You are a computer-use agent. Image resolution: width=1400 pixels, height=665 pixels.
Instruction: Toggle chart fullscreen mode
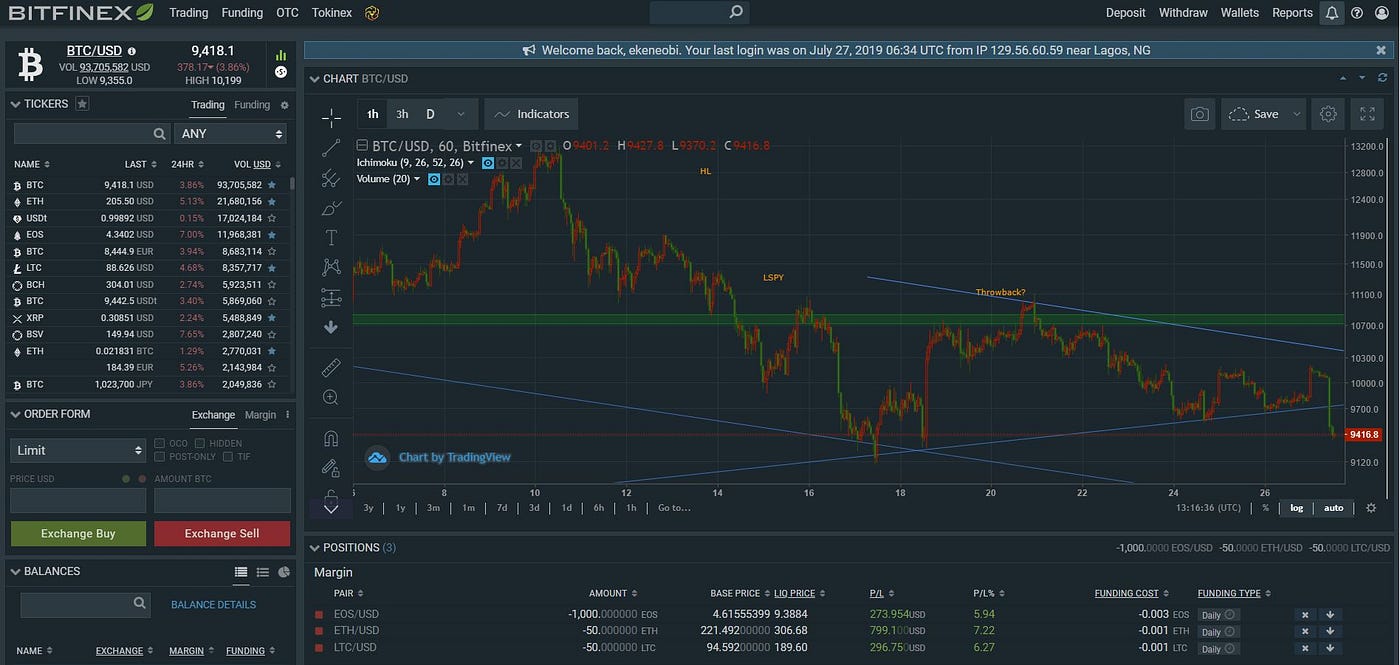coord(1367,114)
